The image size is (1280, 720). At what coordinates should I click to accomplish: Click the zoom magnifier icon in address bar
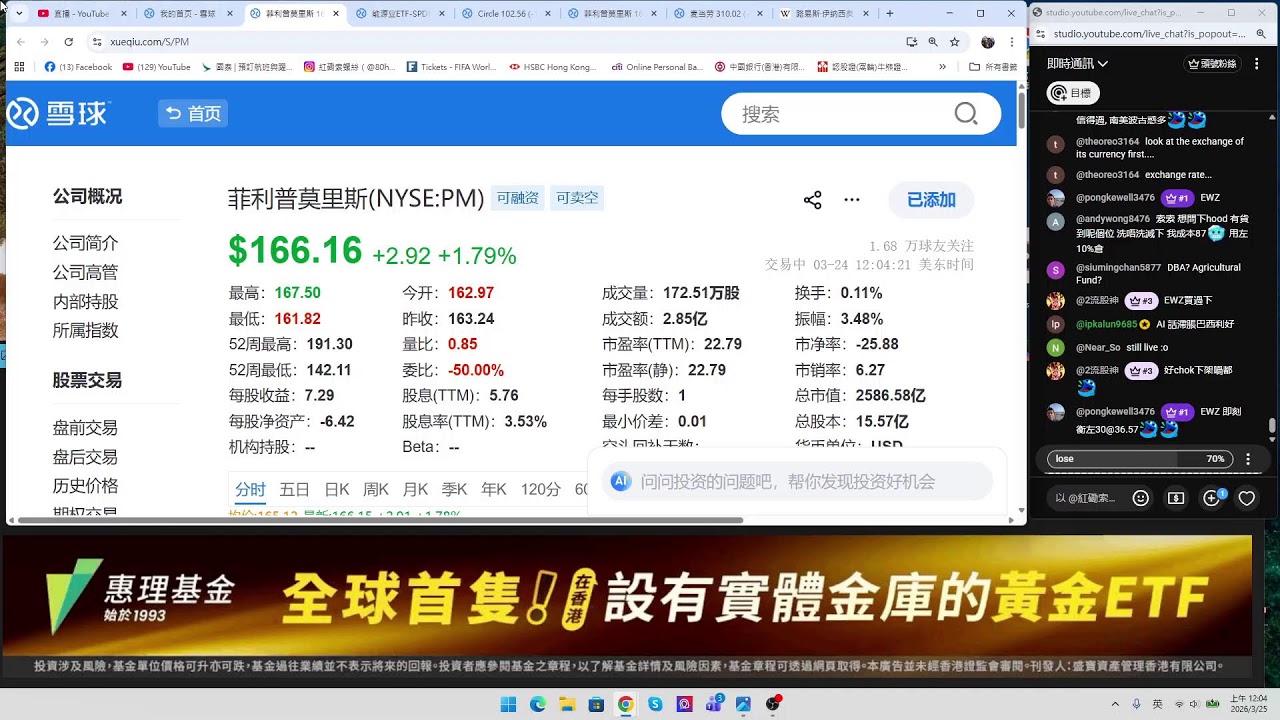pyautogui.click(x=933, y=42)
